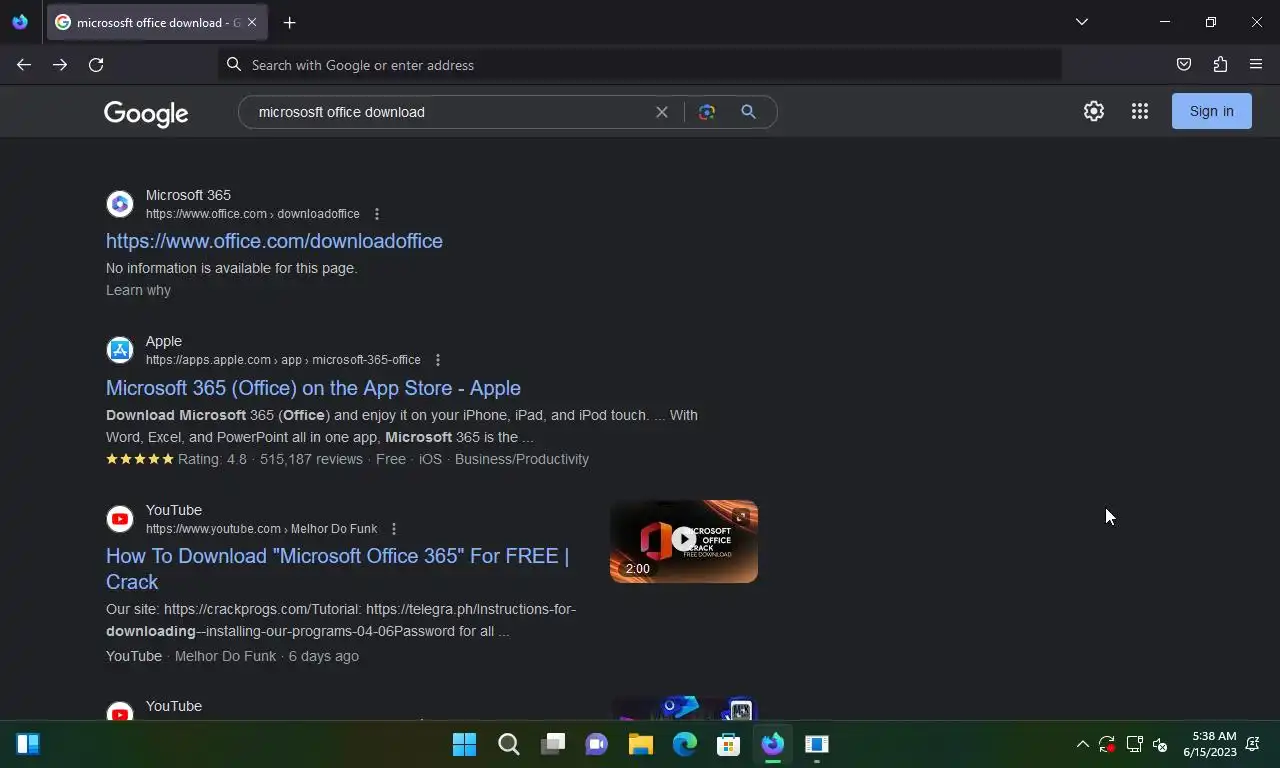Show hidden system tray icons
The width and height of the screenshot is (1280, 768).
tap(1082, 744)
